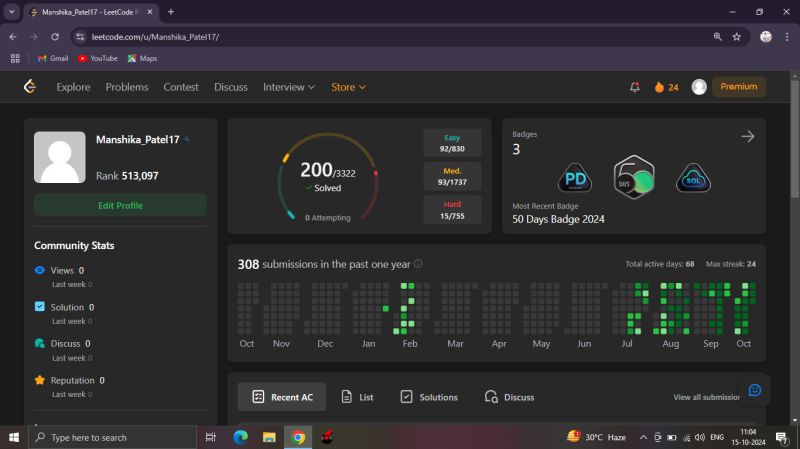
Task: Close the Manshika_Patel17 LeetCode tab
Action: coord(149,12)
